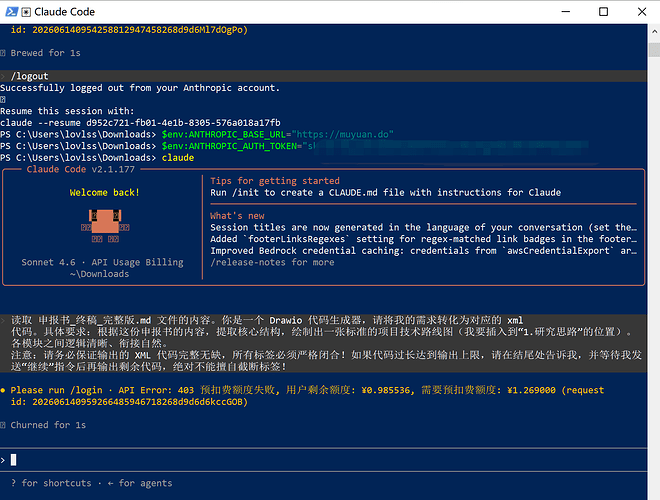Click '← for agents' footer hint
Viewport: 660px width, 500px height.
pyautogui.click(x=140, y=483)
